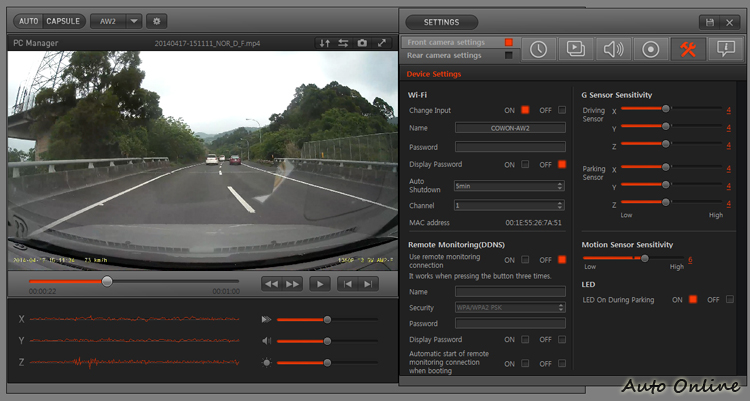Open the sound settings speaker icon
750x401 pixels.
point(613,49)
